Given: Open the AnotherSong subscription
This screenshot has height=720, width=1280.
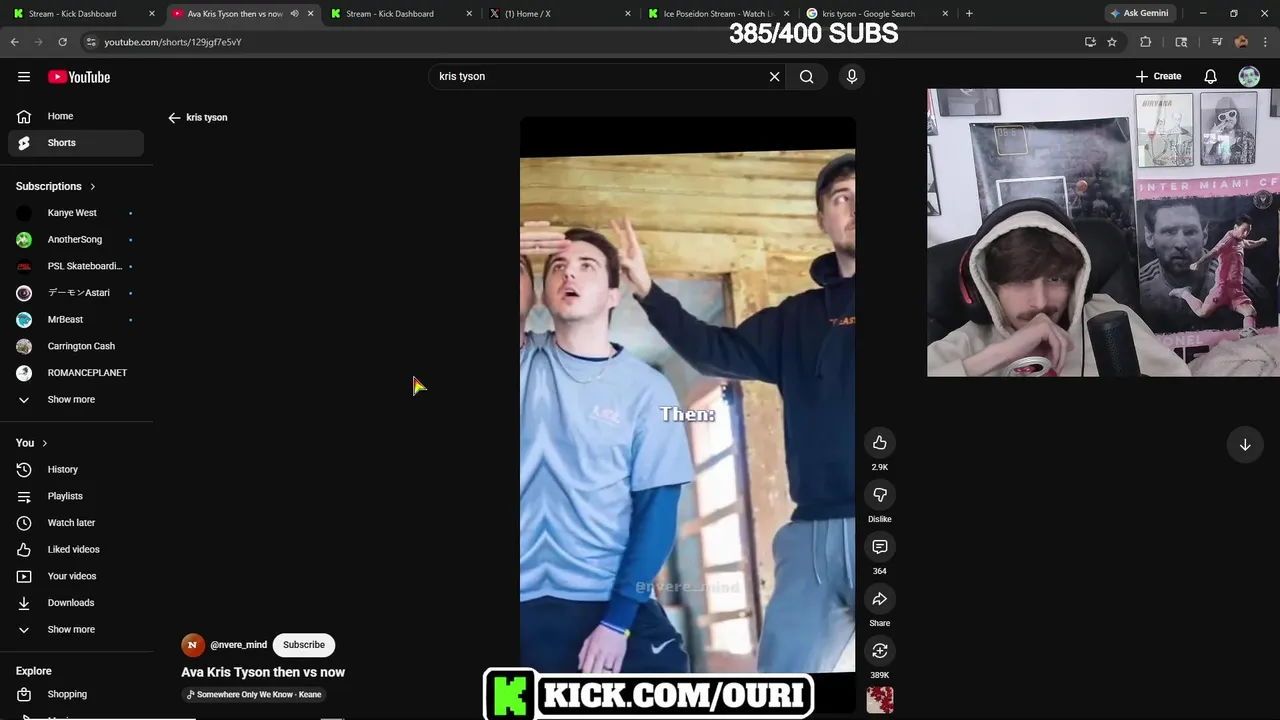Looking at the screenshot, I should tap(76, 240).
